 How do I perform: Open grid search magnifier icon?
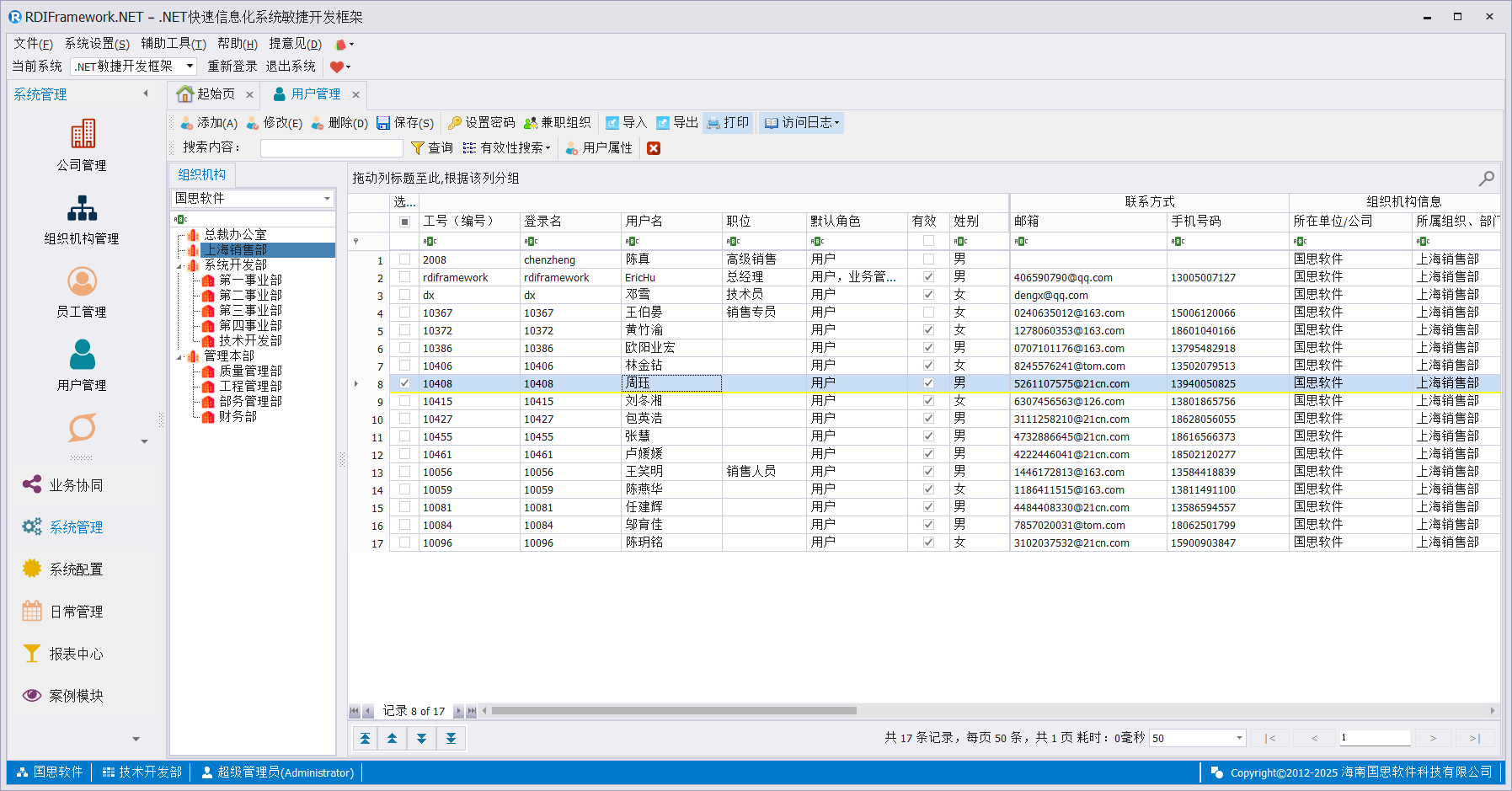(x=1486, y=179)
